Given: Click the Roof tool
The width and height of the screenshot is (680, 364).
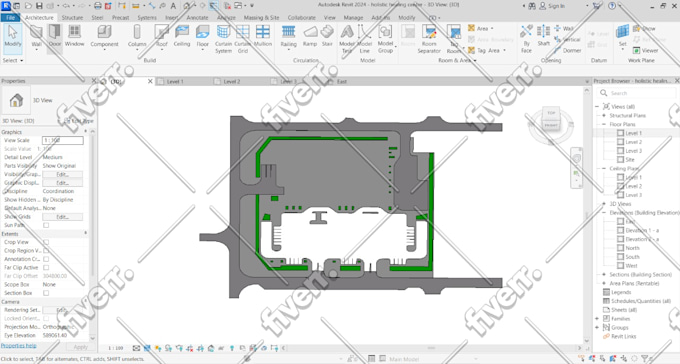Looking at the screenshot, I should click(x=161, y=36).
